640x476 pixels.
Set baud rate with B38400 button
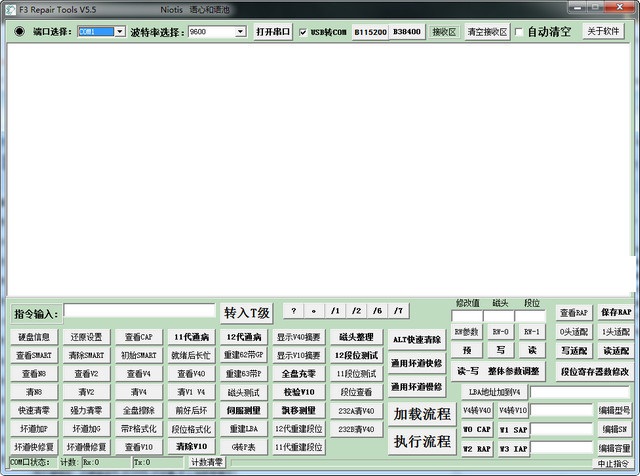(407, 32)
